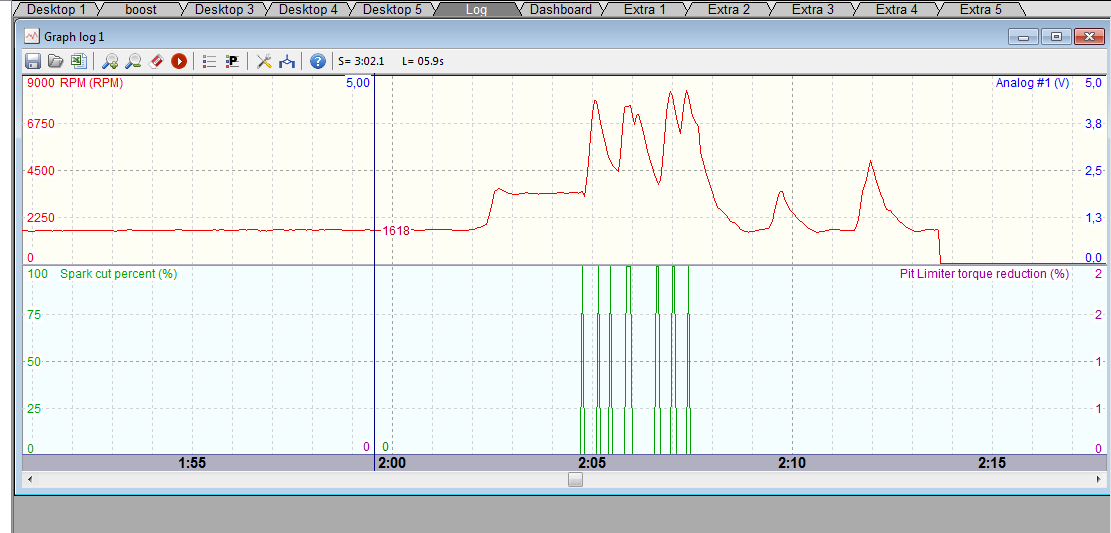Screen dimensions: 1111x533
Task: Switch to the Dashboard tab
Action: (x=560, y=9)
